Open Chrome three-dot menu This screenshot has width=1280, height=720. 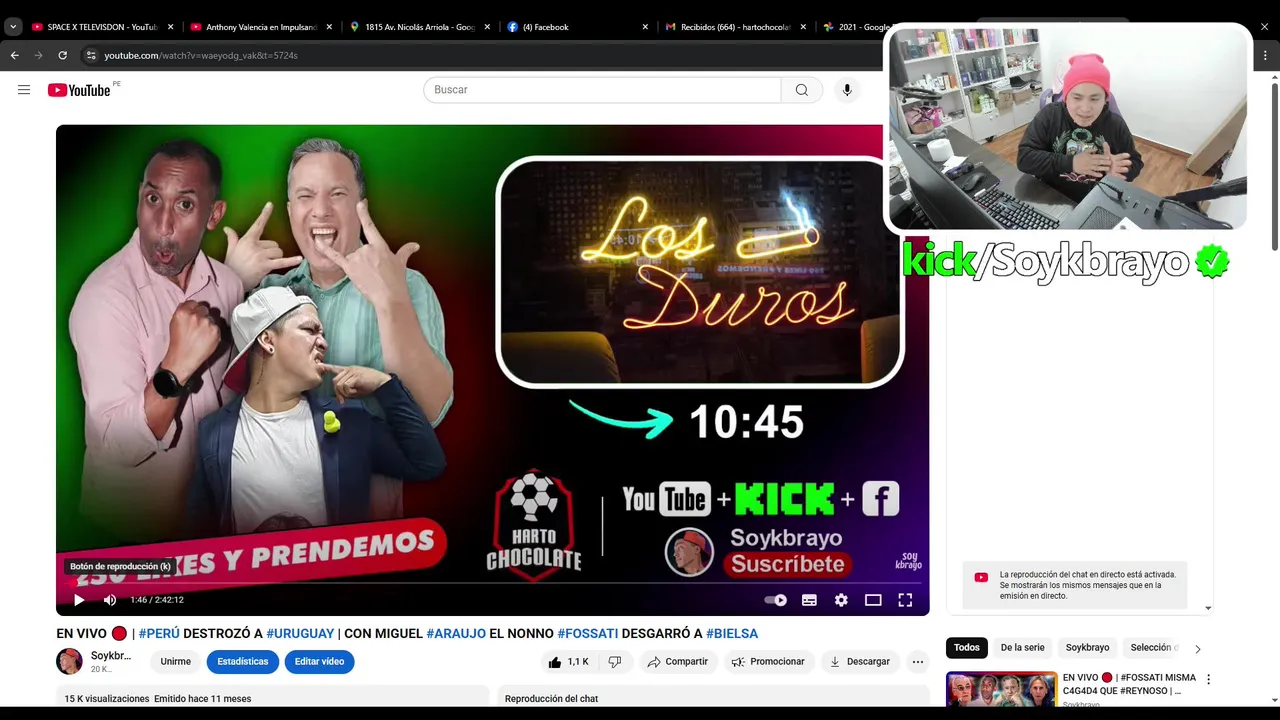click(1265, 56)
